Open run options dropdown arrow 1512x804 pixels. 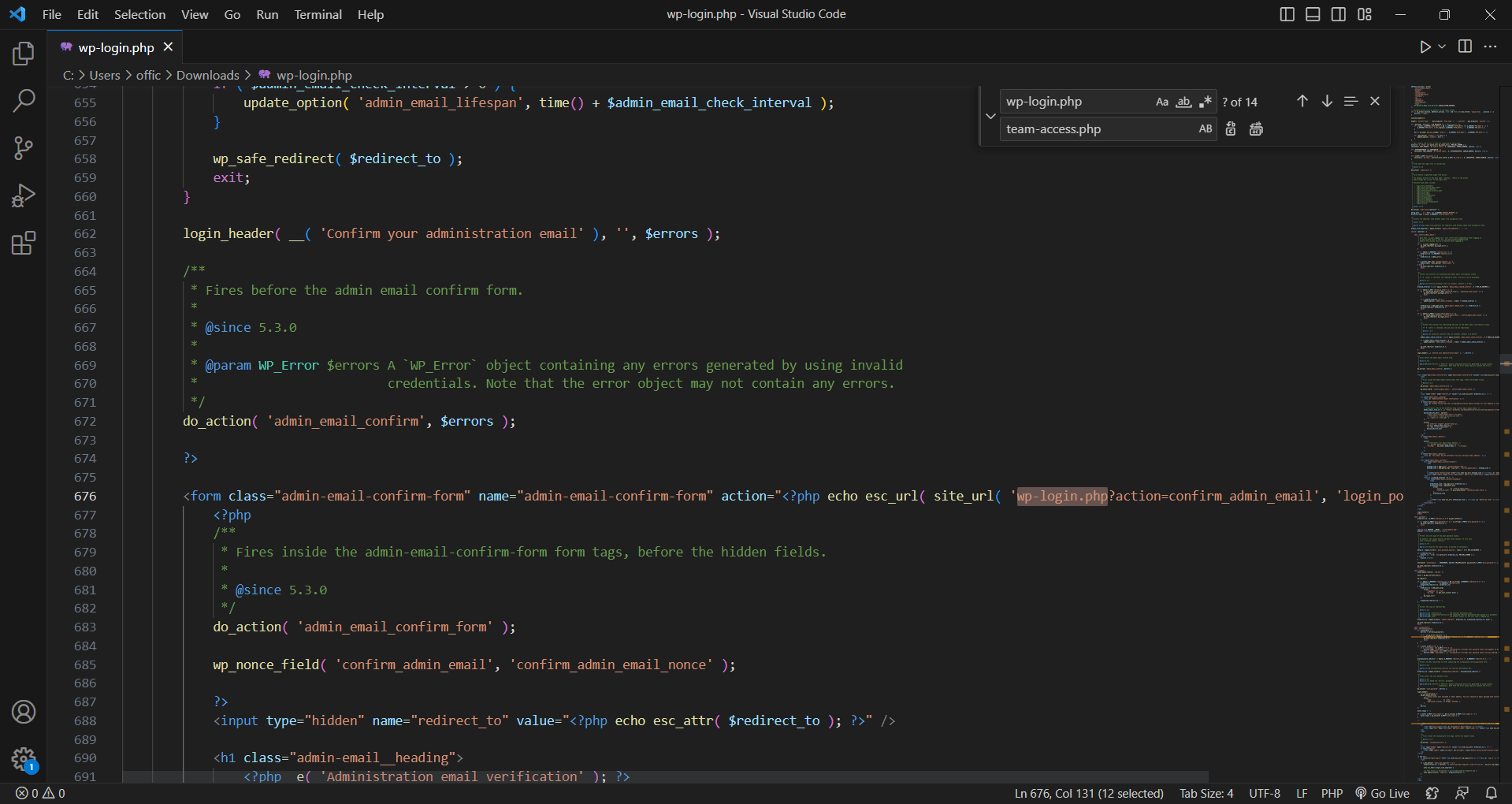click(x=1442, y=47)
